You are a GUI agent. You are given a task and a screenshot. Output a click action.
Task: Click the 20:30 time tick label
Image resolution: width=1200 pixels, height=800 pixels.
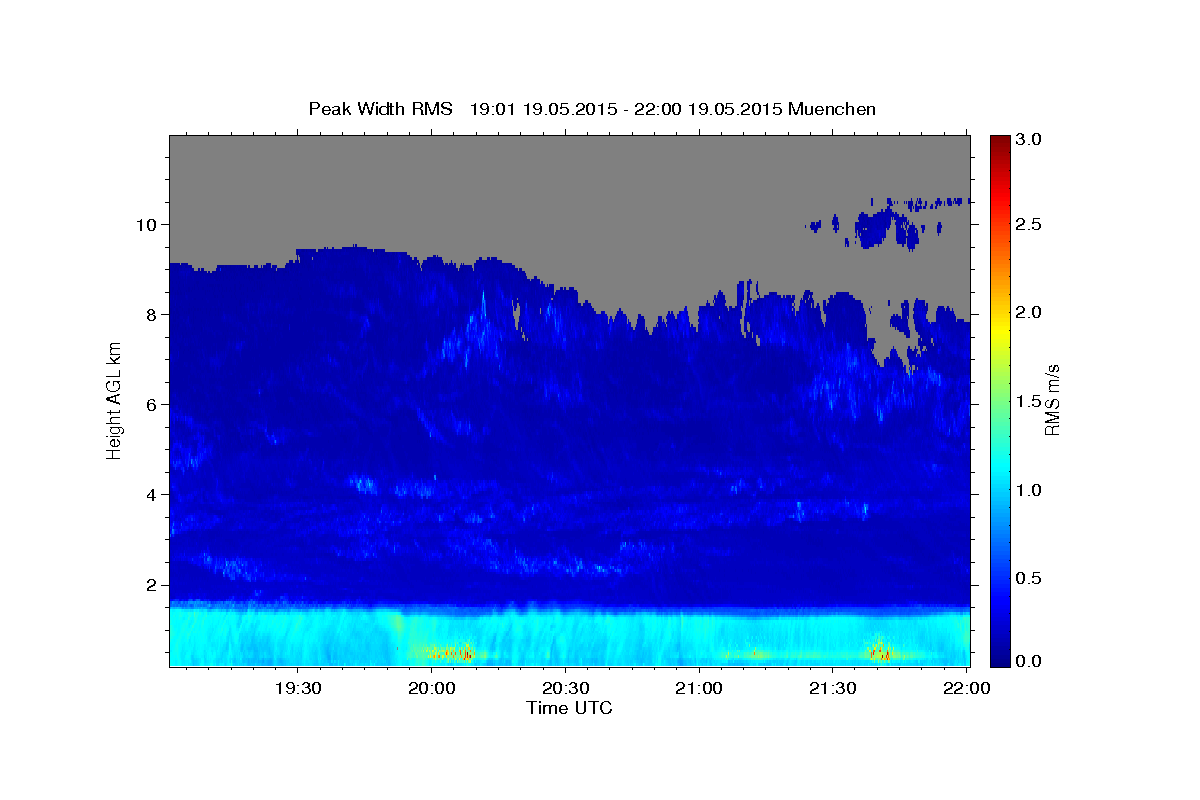click(x=565, y=688)
